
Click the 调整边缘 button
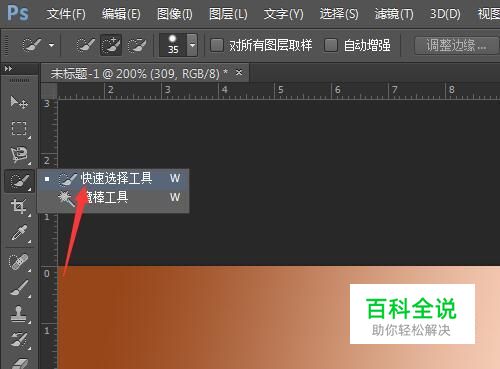(456, 45)
